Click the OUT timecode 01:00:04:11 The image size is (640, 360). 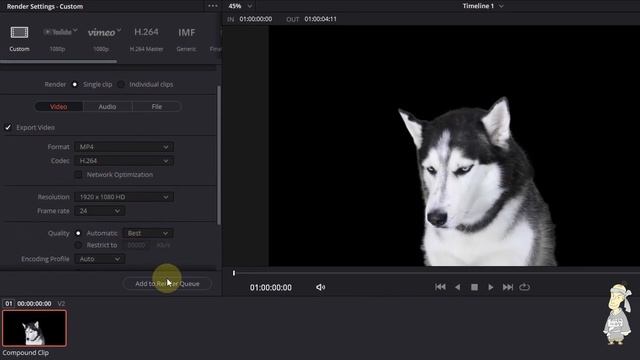(320, 19)
